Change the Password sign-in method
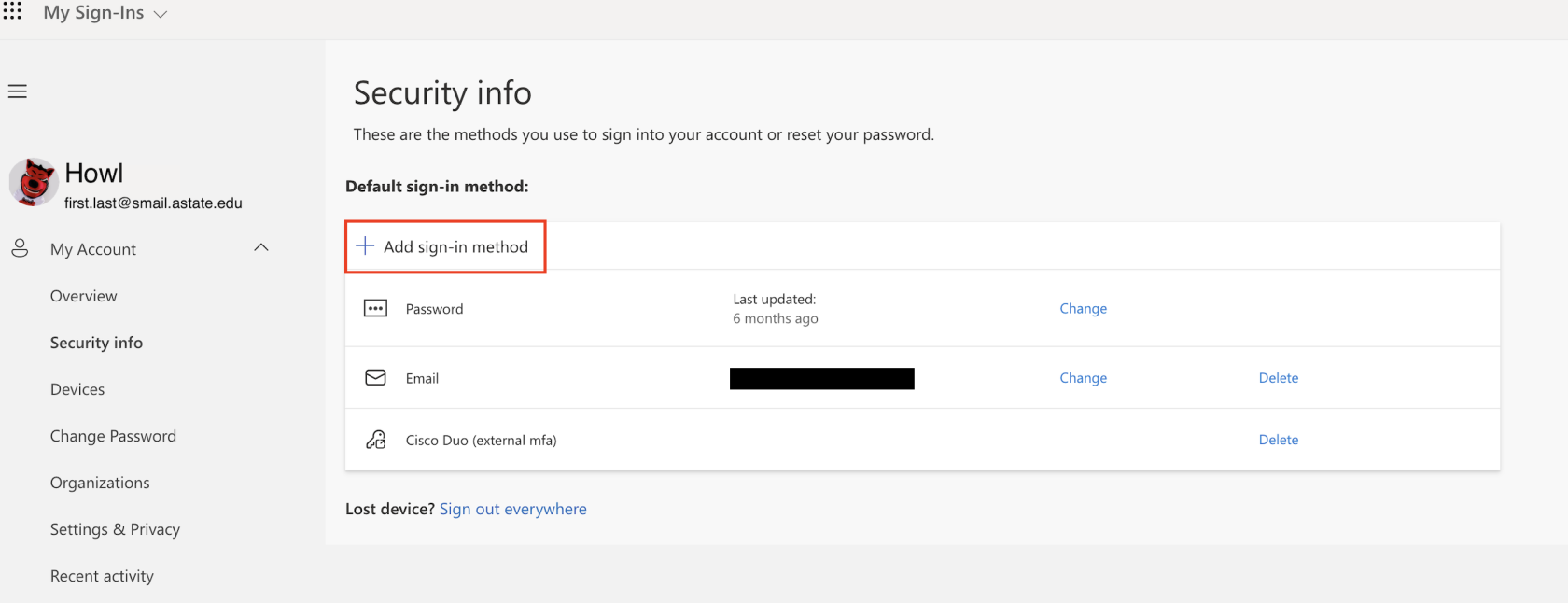1568x603 pixels. [1083, 308]
